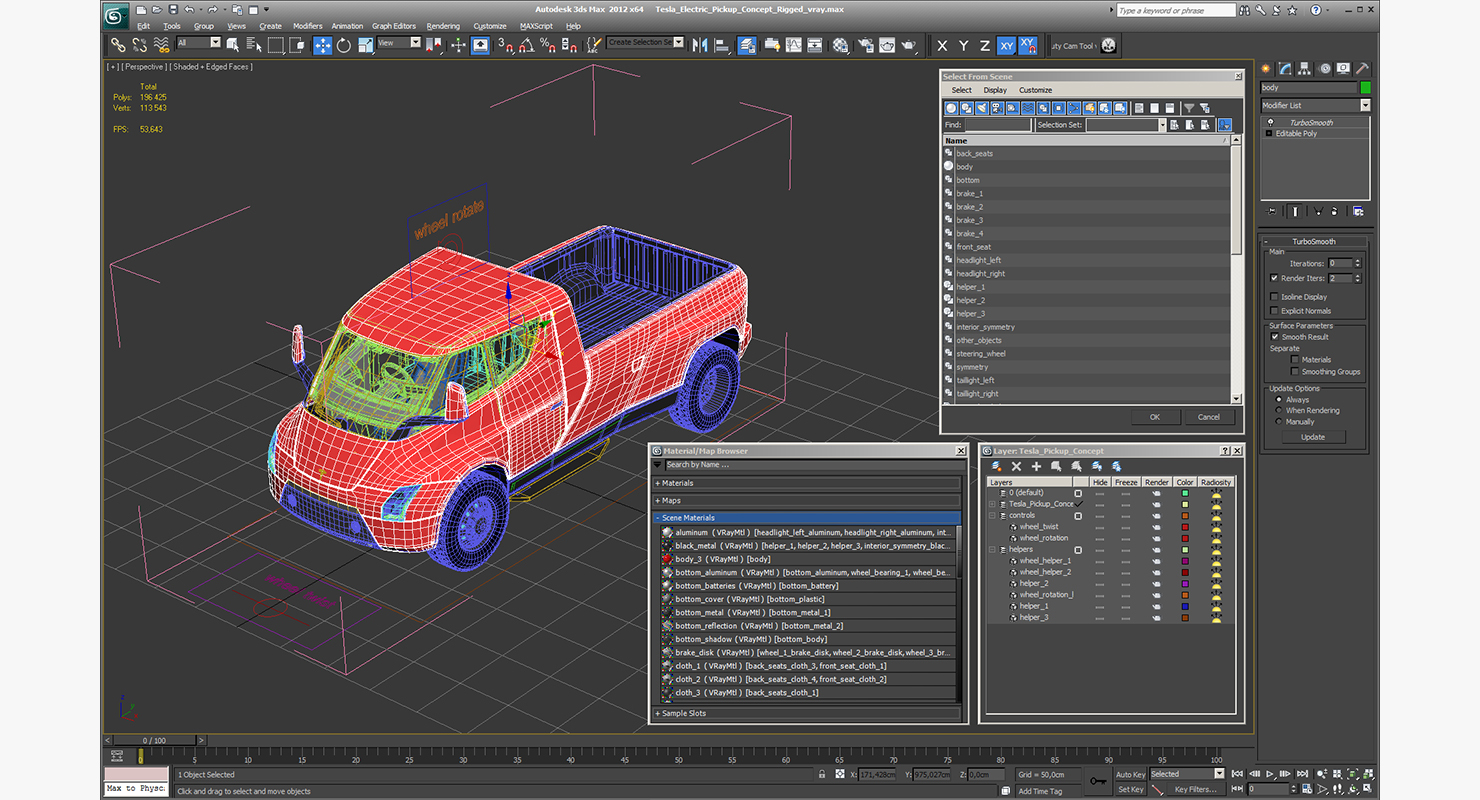1480x800 pixels.
Task: Restrict transform to Z axis
Action: (984, 45)
